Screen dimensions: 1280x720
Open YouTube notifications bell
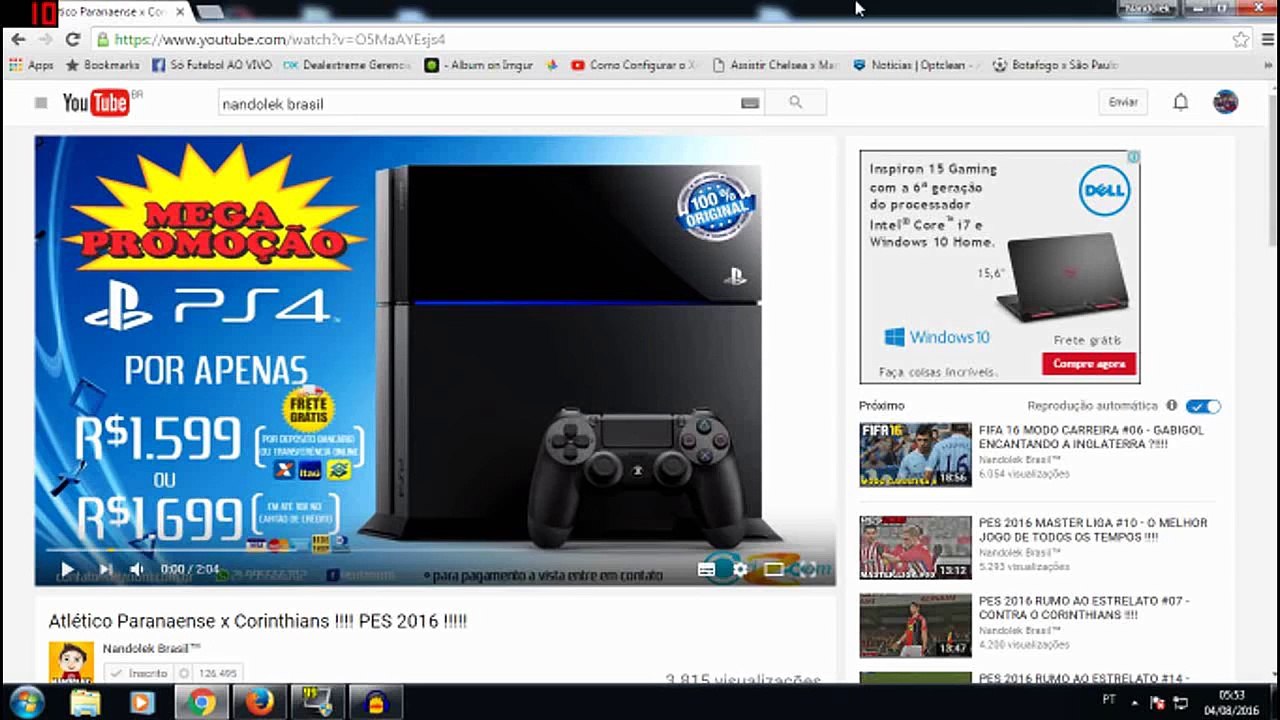point(1181,102)
